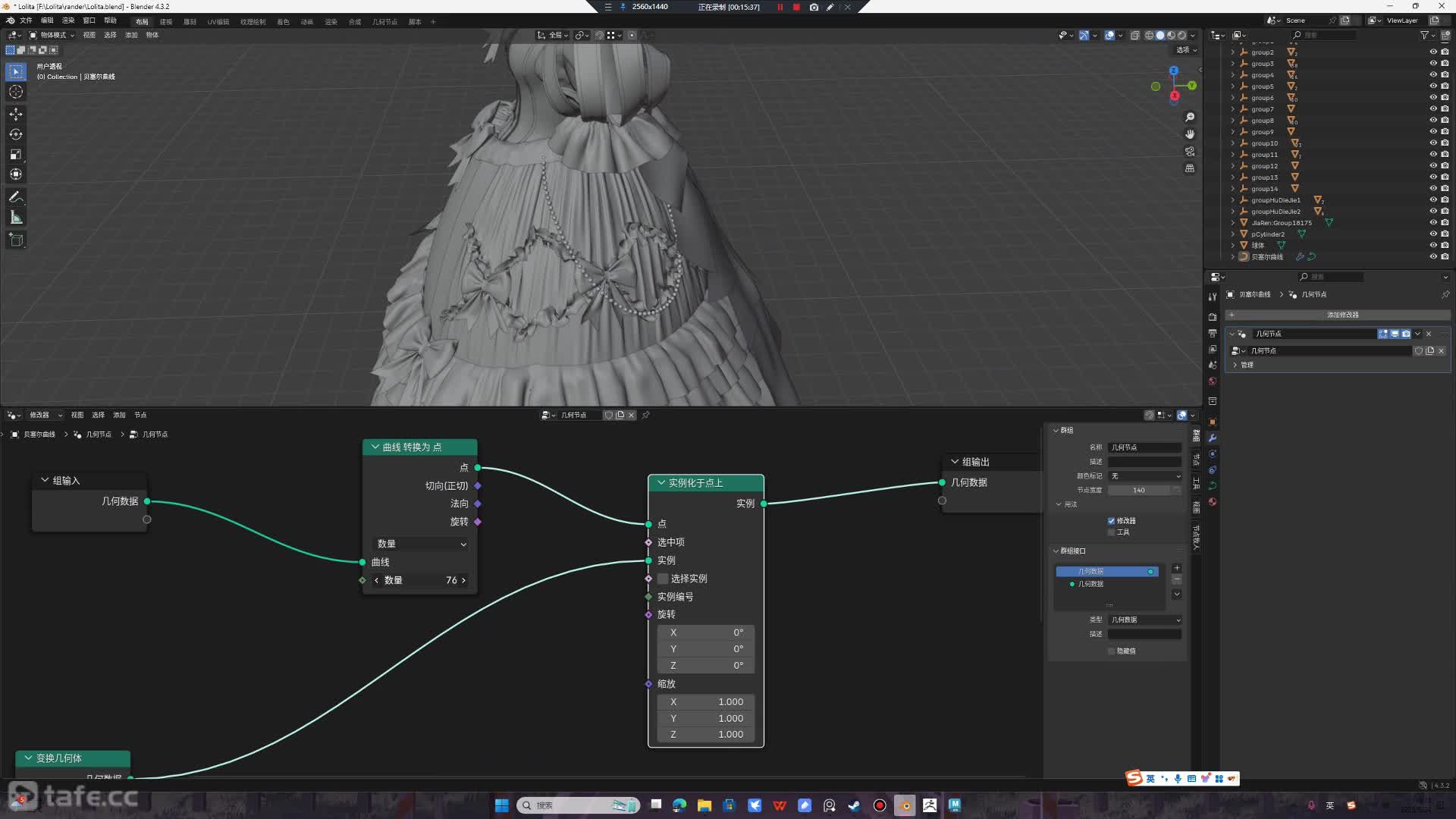Toggle camera view icon in viewport
1456x819 pixels.
tap(1190, 152)
